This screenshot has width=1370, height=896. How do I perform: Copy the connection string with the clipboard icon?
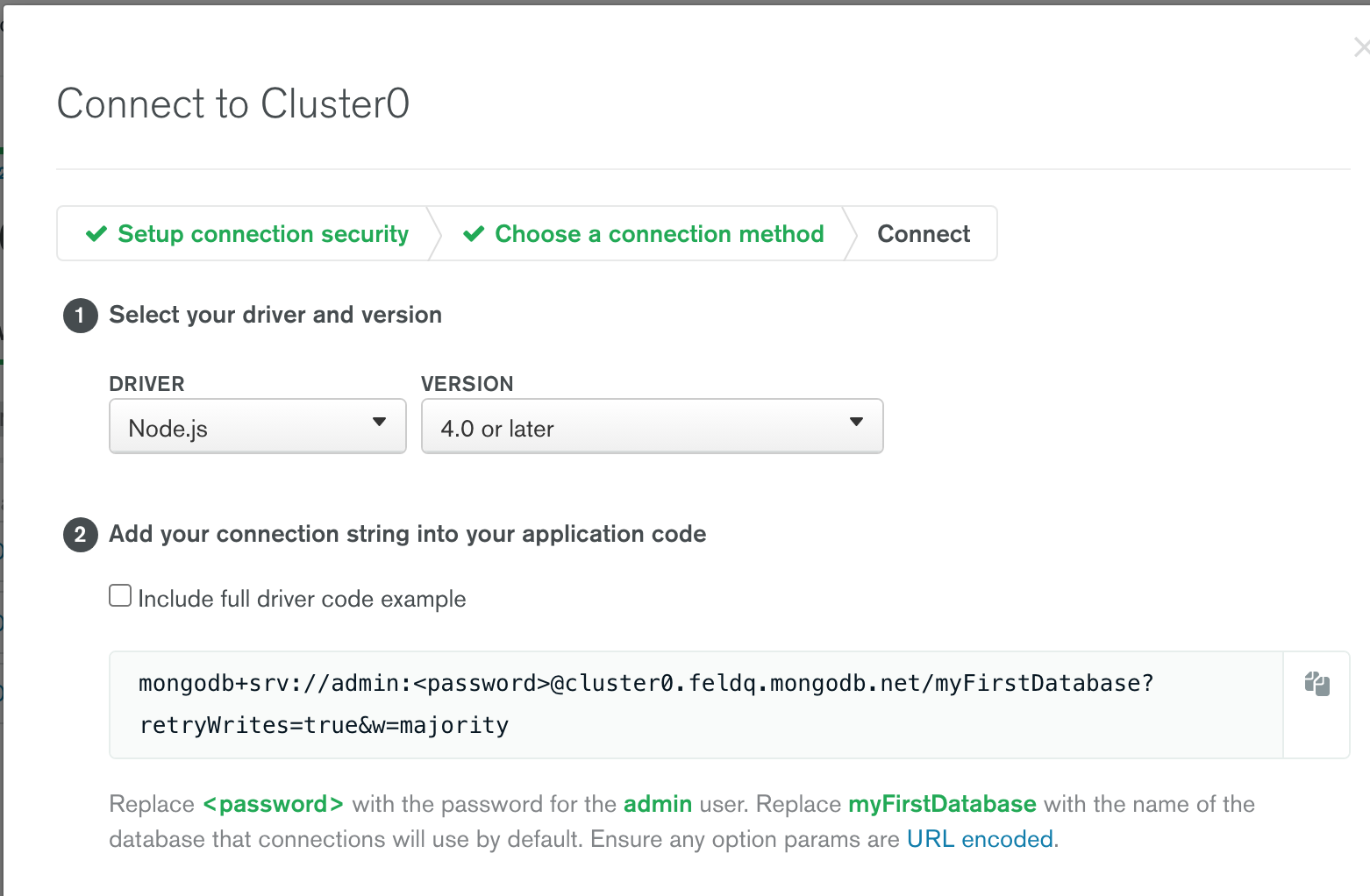pyautogui.click(x=1316, y=684)
